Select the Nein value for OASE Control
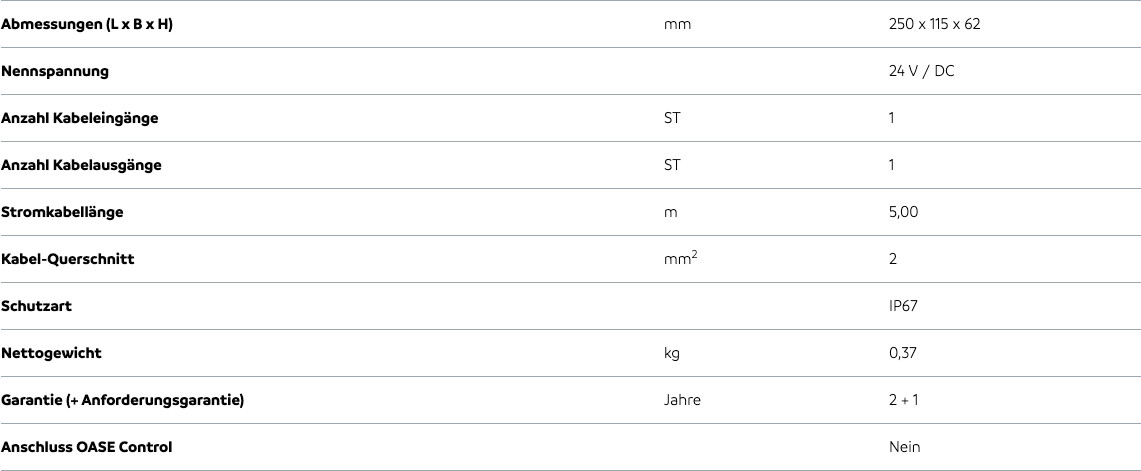 904,447
